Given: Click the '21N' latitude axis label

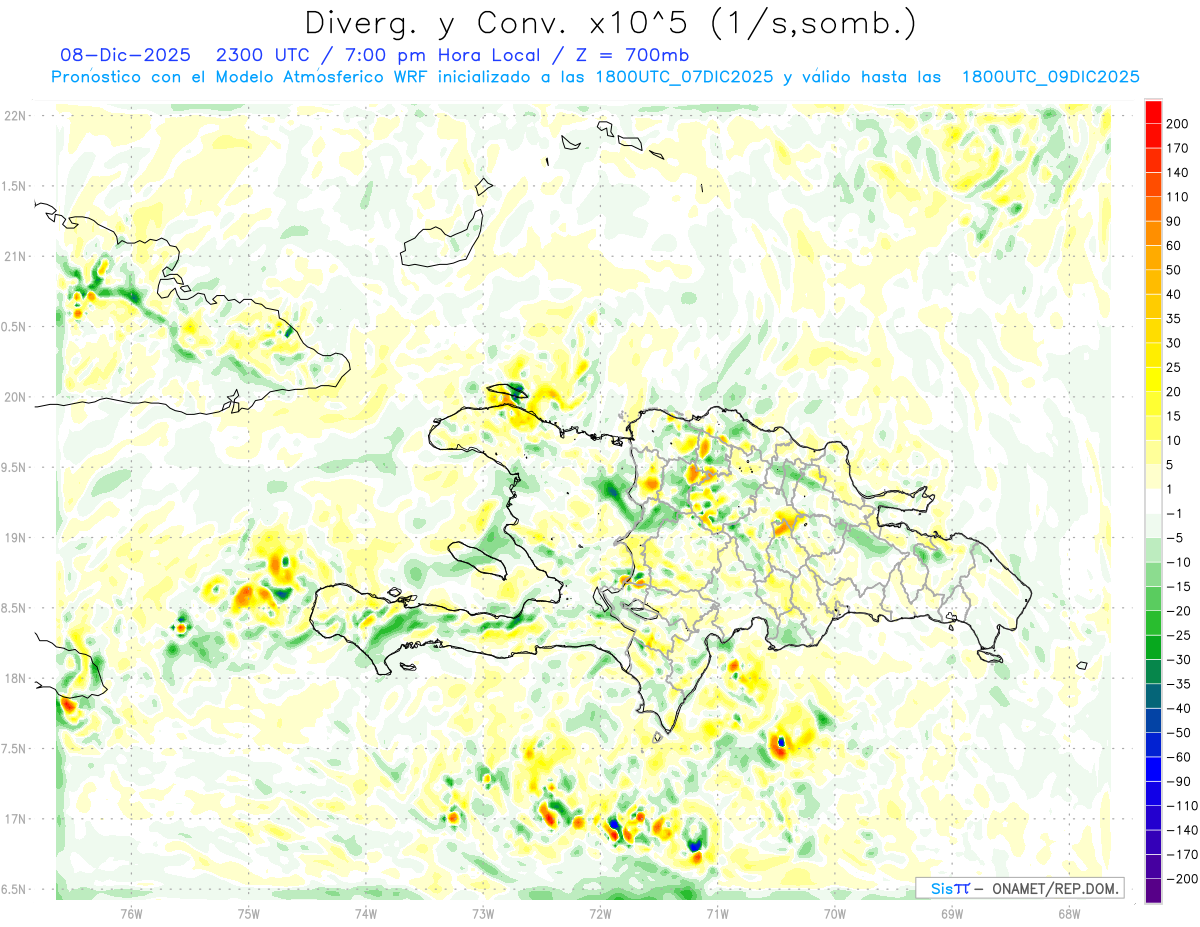Looking at the screenshot, I should (x=16, y=256).
